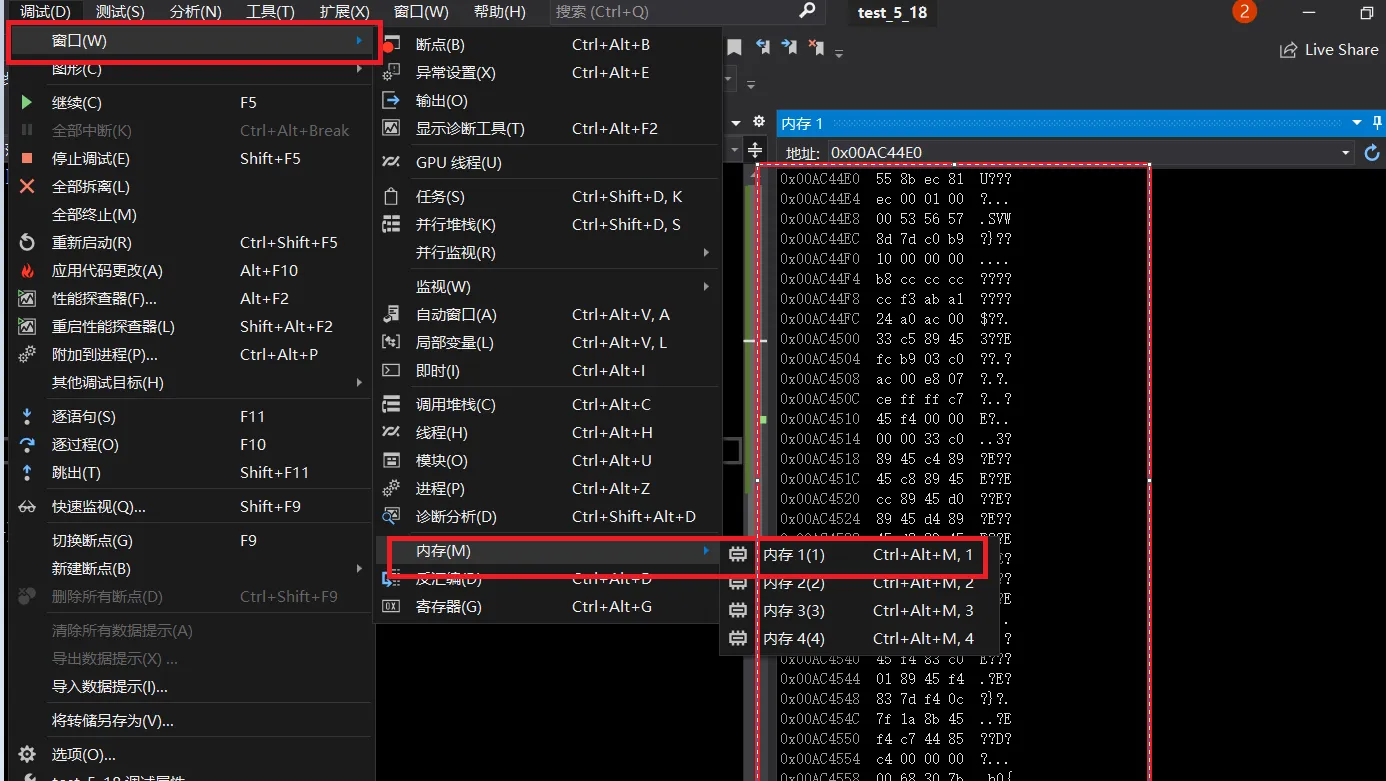Refresh the memory view with the reevaluate icon
Image resolution: width=1386 pixels, height=781 pixels.
tap(1372, 153)
